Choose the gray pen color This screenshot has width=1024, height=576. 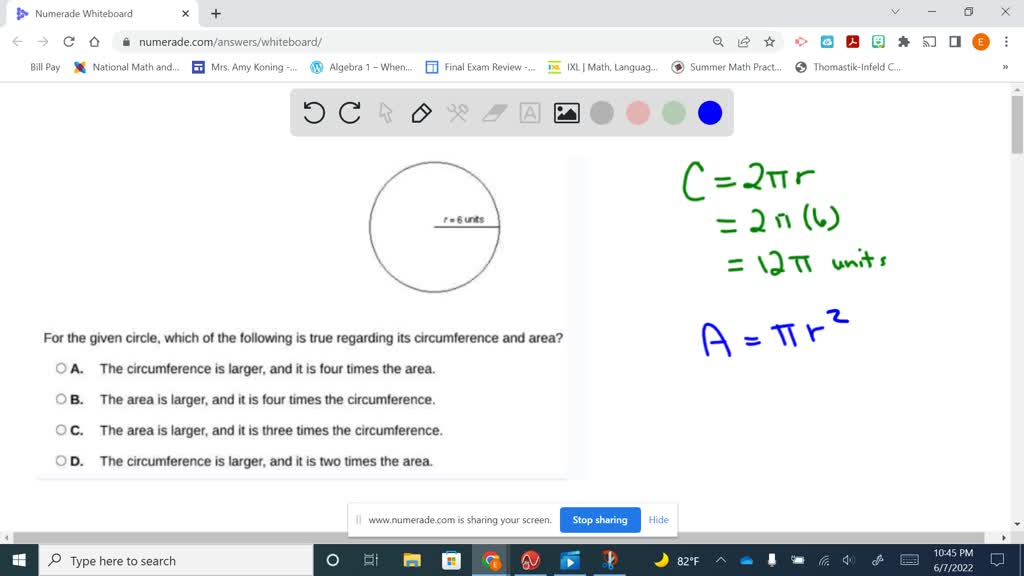601,113
